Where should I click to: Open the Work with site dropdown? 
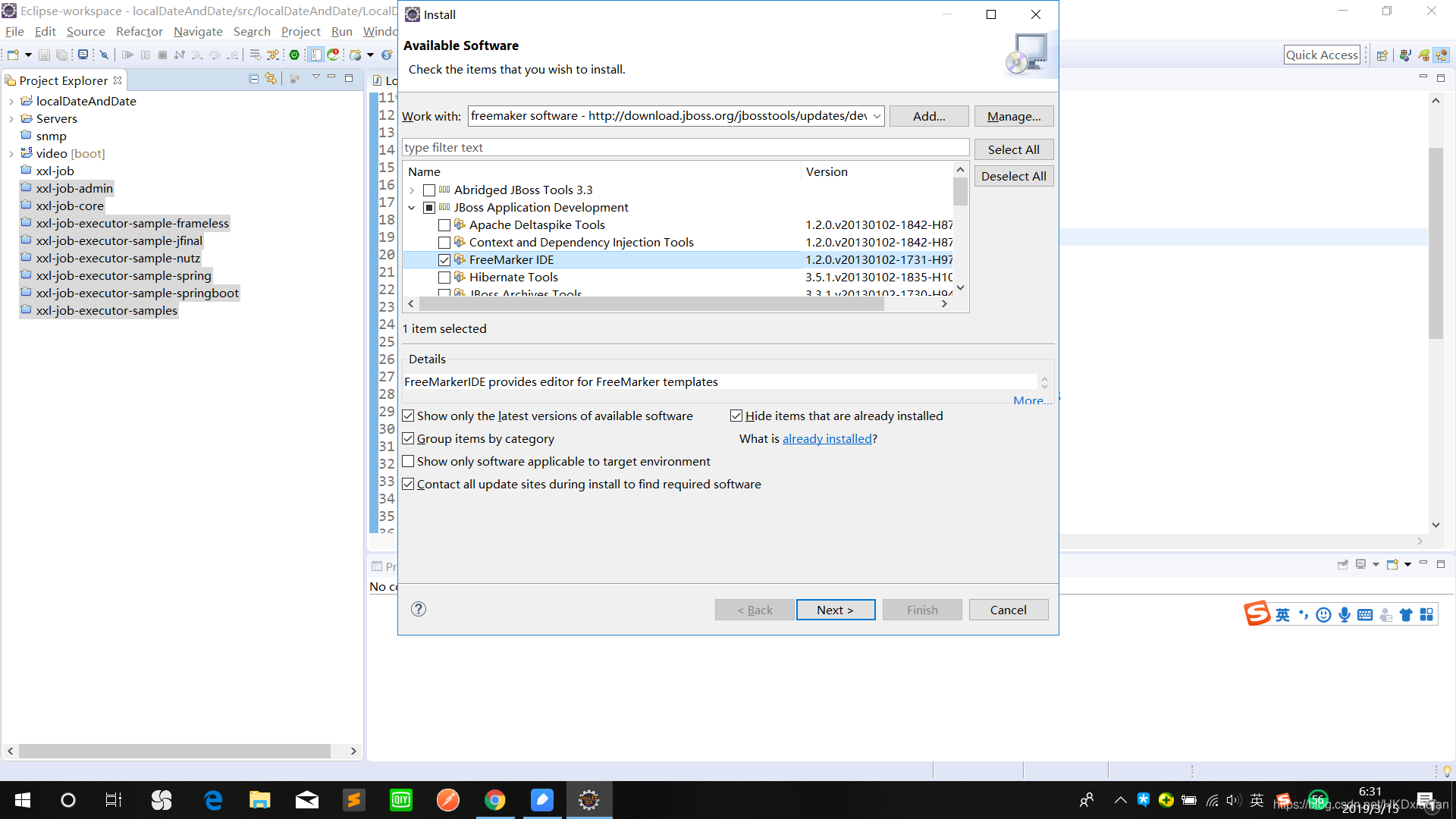pyautogui.click(x=877, y=116)
